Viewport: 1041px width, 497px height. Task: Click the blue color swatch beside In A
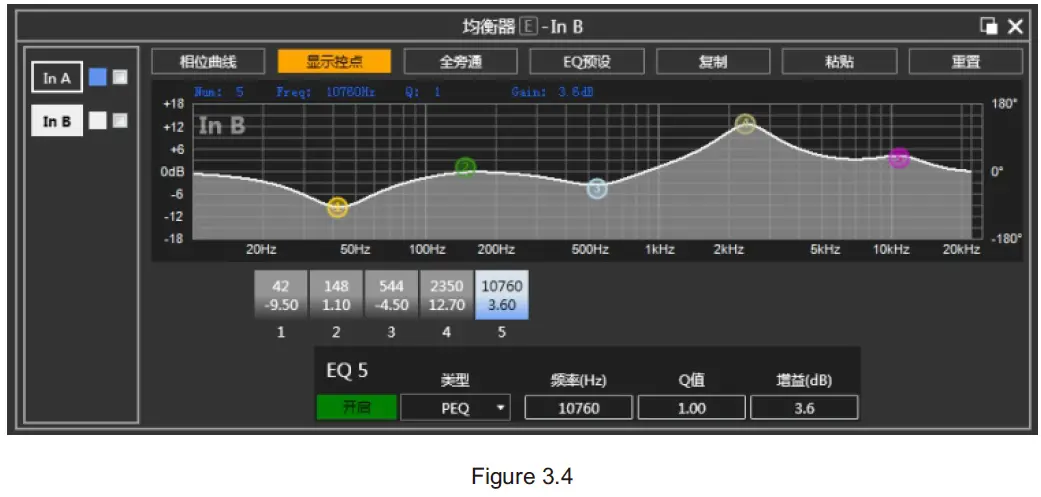point(98,77)
